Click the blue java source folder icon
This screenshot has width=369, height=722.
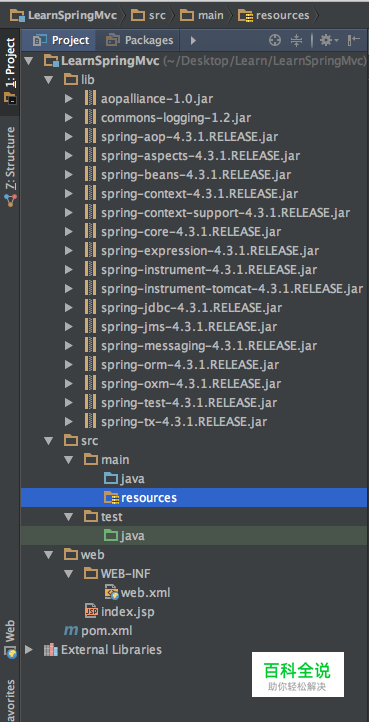coord(111,478)
